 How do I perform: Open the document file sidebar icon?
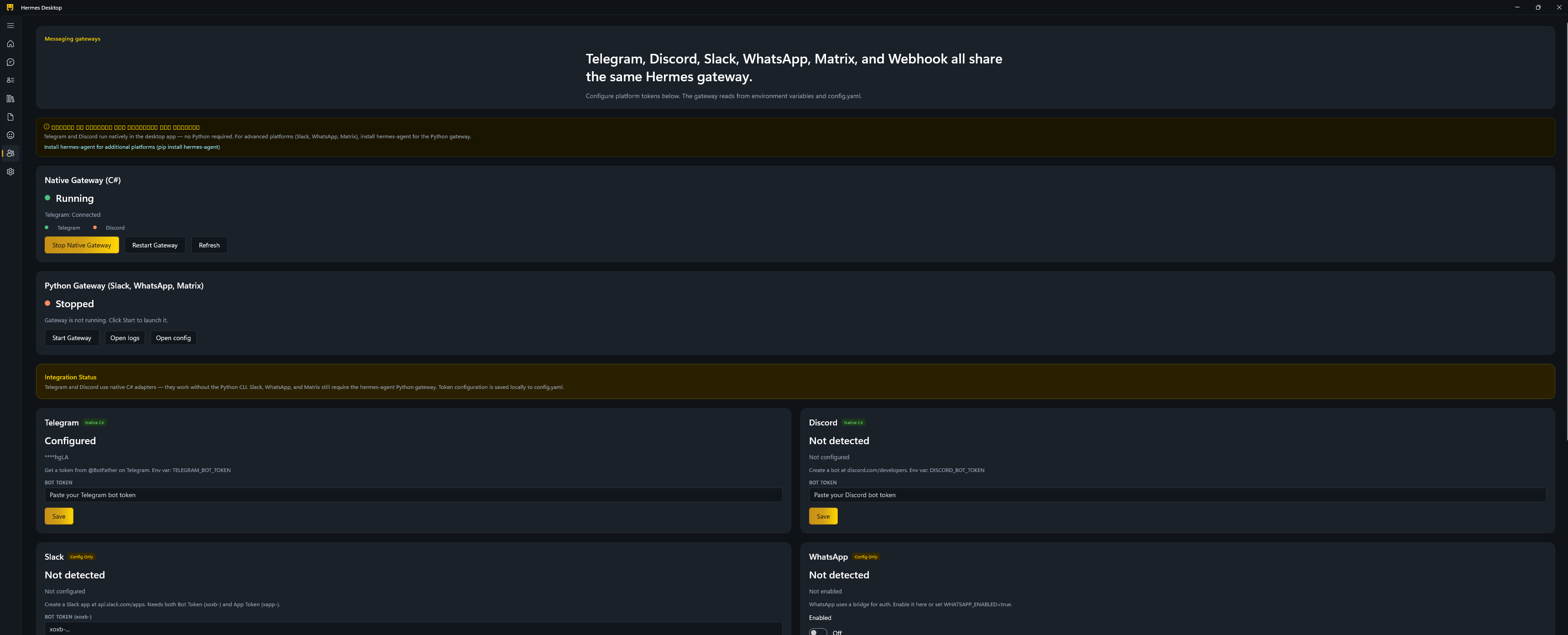(x=10, y=117)
